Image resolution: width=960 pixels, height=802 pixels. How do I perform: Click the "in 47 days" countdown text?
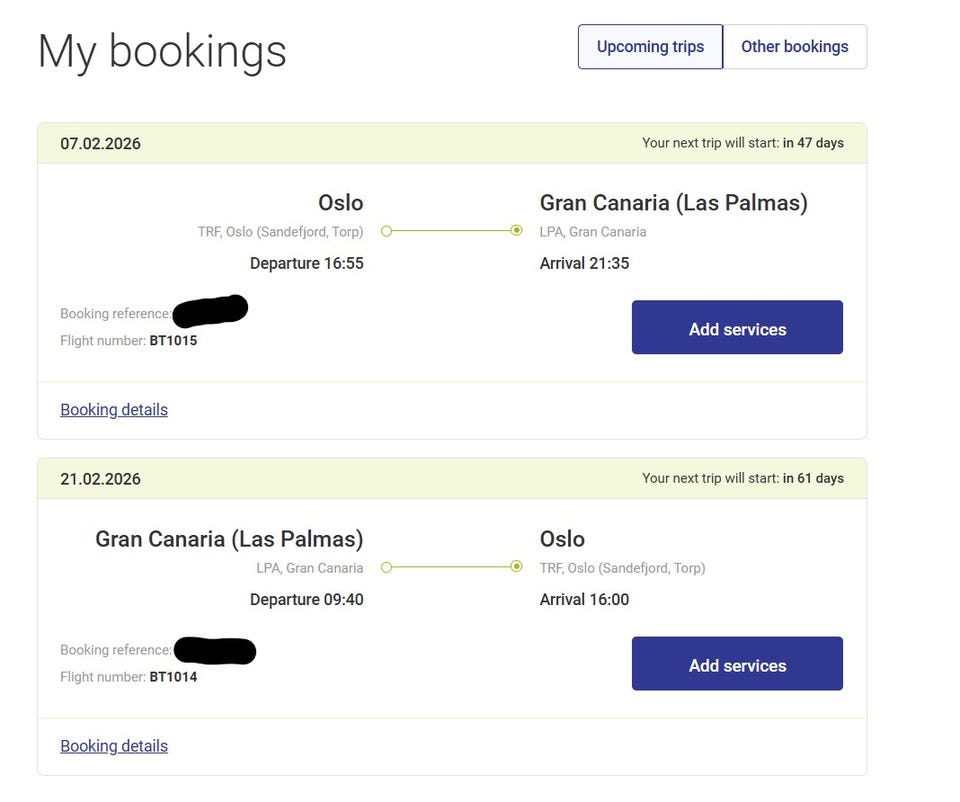(x=813, y=143)
